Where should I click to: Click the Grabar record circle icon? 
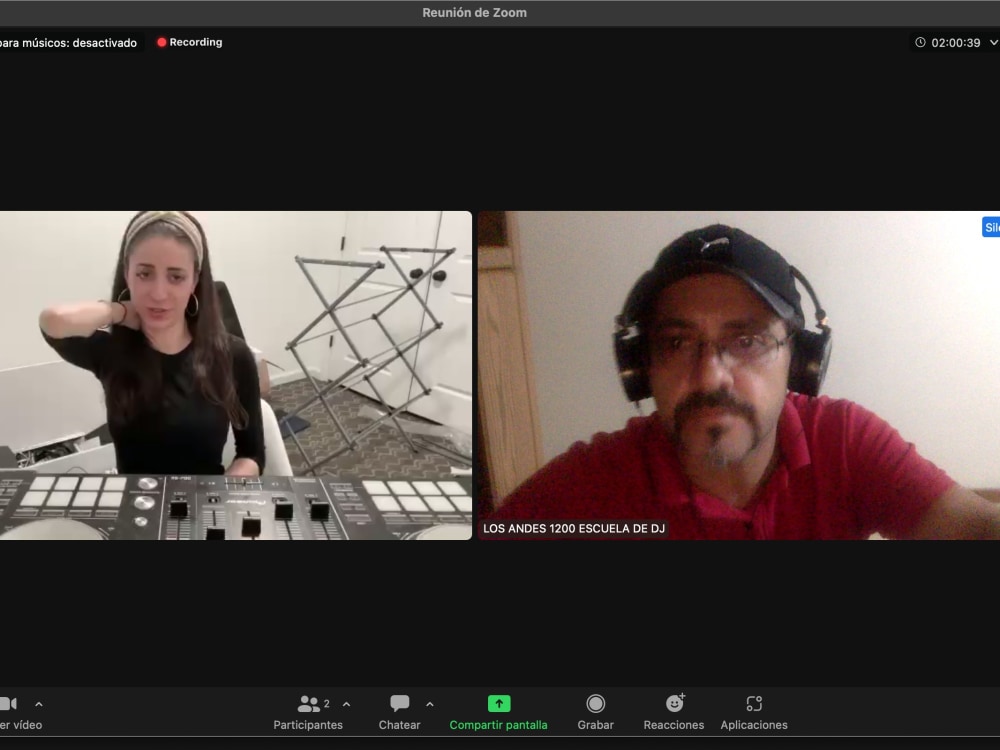pos(596,703)
